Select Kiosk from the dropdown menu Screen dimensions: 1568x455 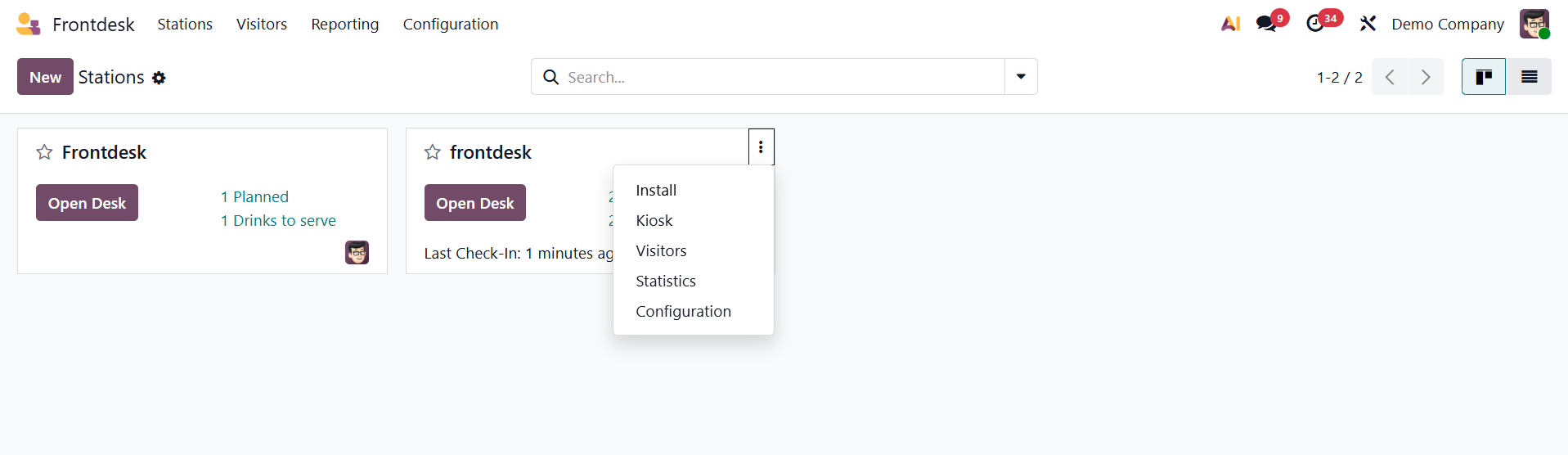654,221
